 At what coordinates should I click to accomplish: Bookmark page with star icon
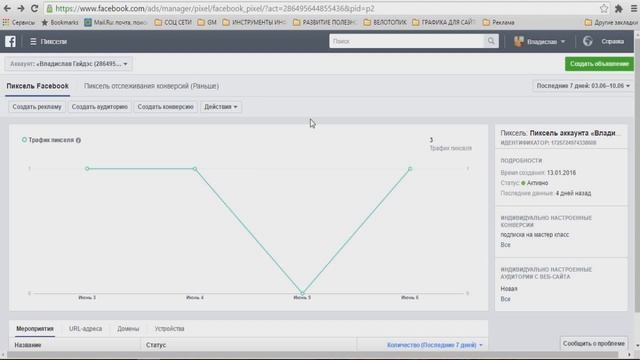pyautogui.click(x=604, y=9)
